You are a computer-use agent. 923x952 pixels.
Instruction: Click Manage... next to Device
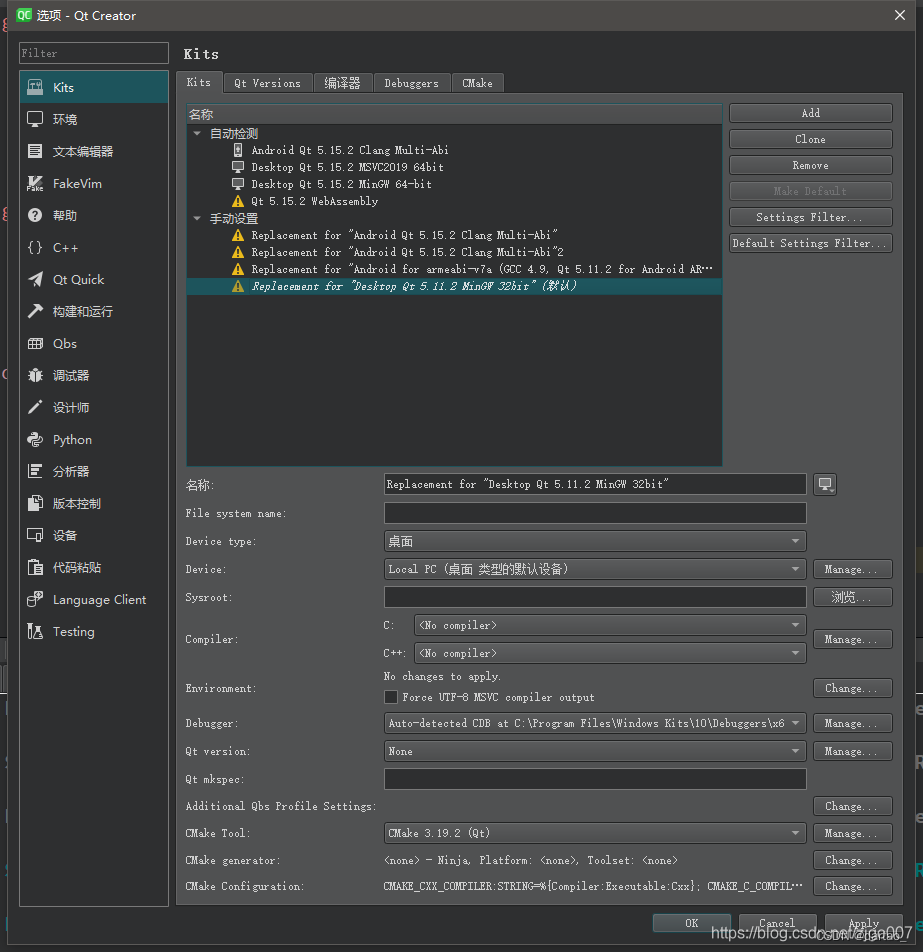[853, 569]
